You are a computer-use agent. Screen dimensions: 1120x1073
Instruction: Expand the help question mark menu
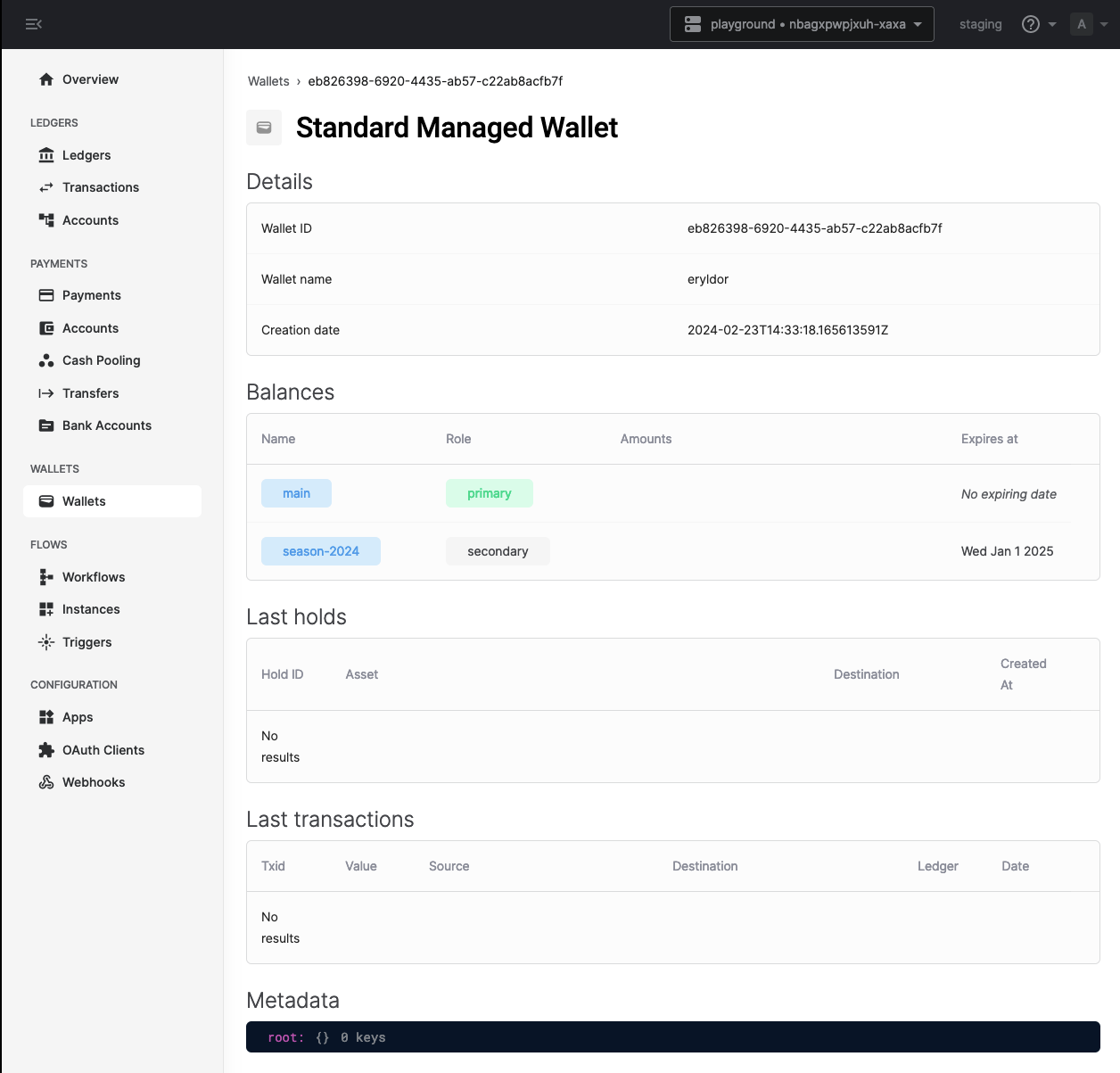pyautogui.click(x=1038, y=24)
